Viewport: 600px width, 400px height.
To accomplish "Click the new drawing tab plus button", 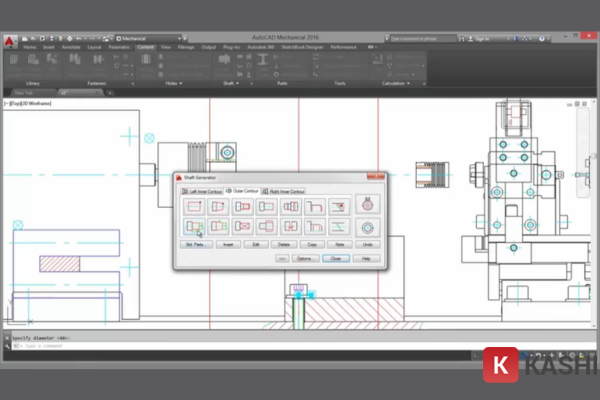I will click(x=110, y=93).
